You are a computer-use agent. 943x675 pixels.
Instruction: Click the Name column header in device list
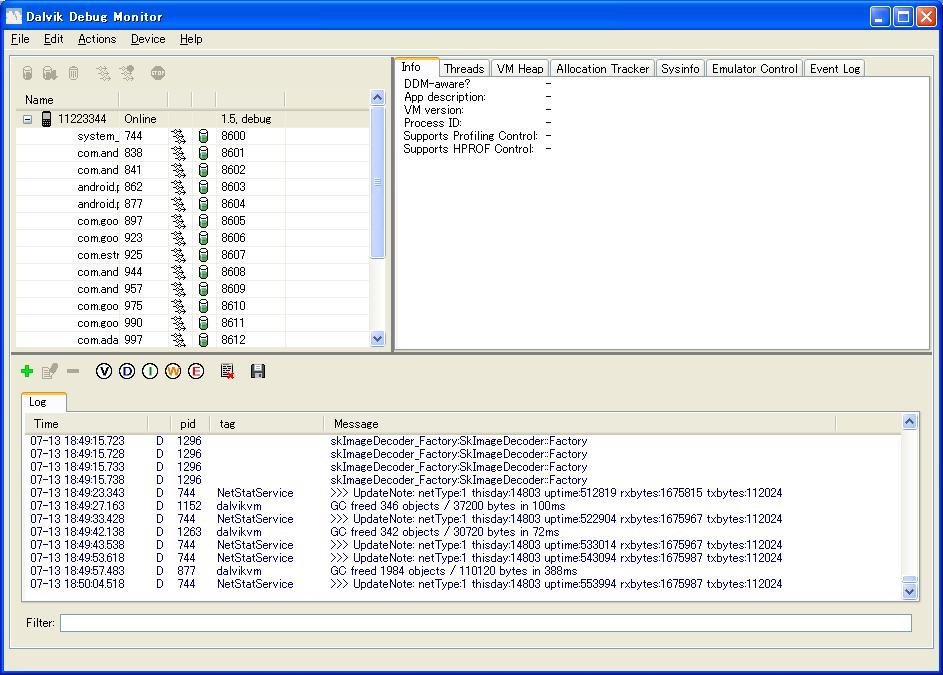(x=67, y=100)
